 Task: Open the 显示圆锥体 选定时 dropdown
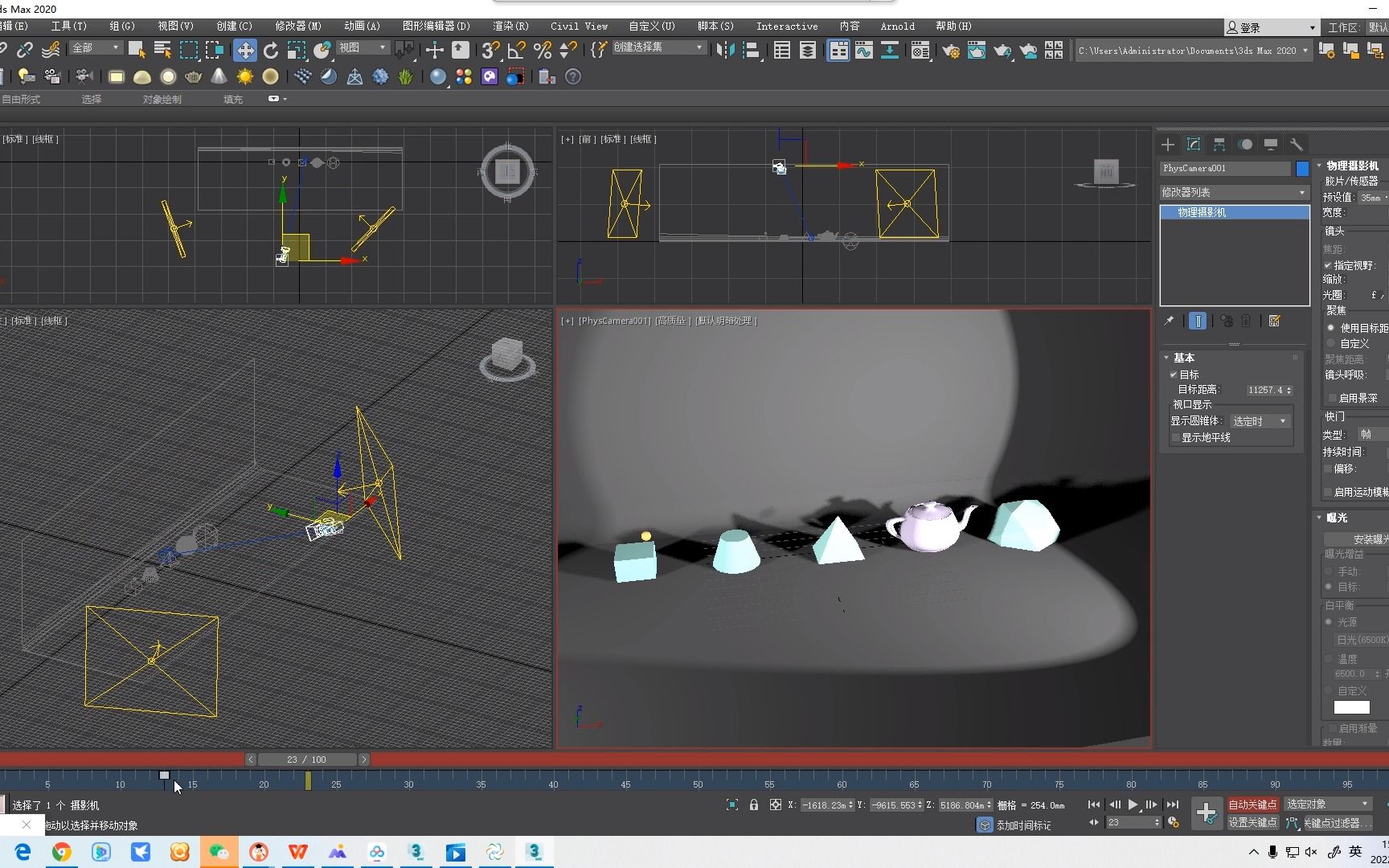1260,420
